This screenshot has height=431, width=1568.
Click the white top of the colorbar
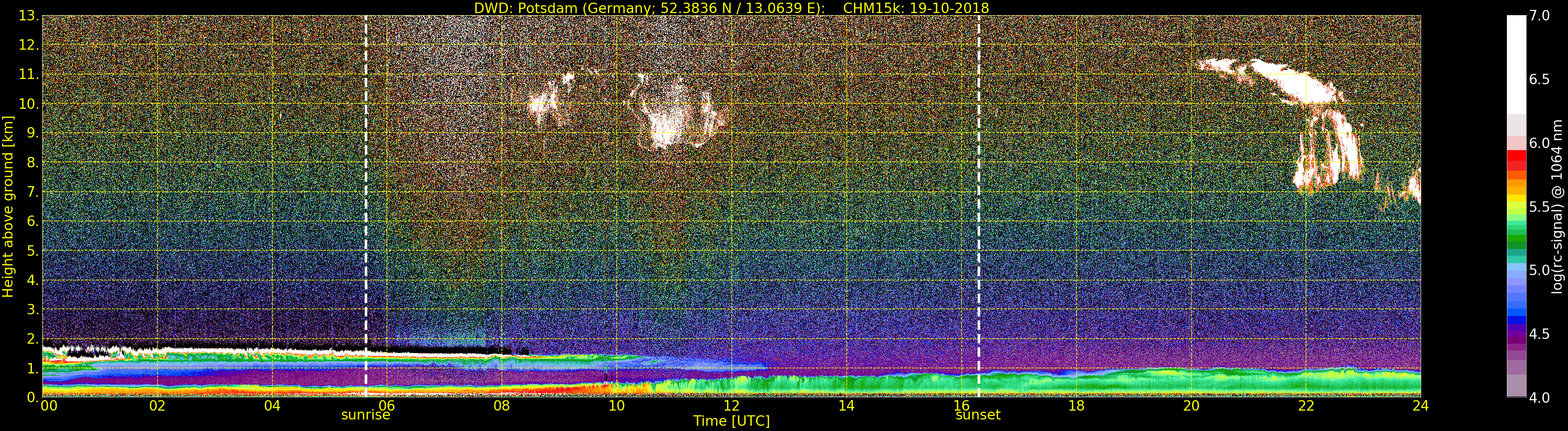pos(1516,64)
